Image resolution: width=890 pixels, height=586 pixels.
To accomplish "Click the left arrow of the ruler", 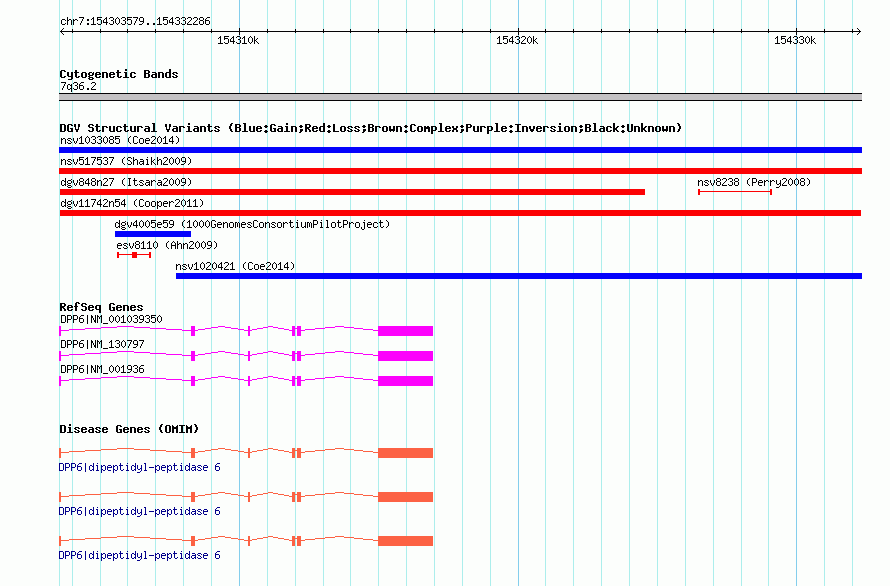I will coord(63,31).
